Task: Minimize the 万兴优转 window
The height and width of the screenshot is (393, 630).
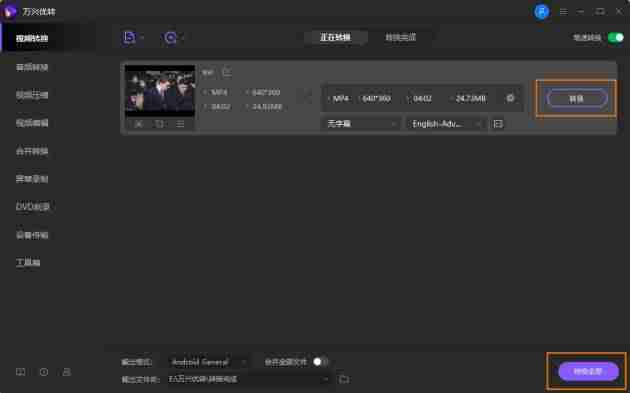Action: coord(581,12)
